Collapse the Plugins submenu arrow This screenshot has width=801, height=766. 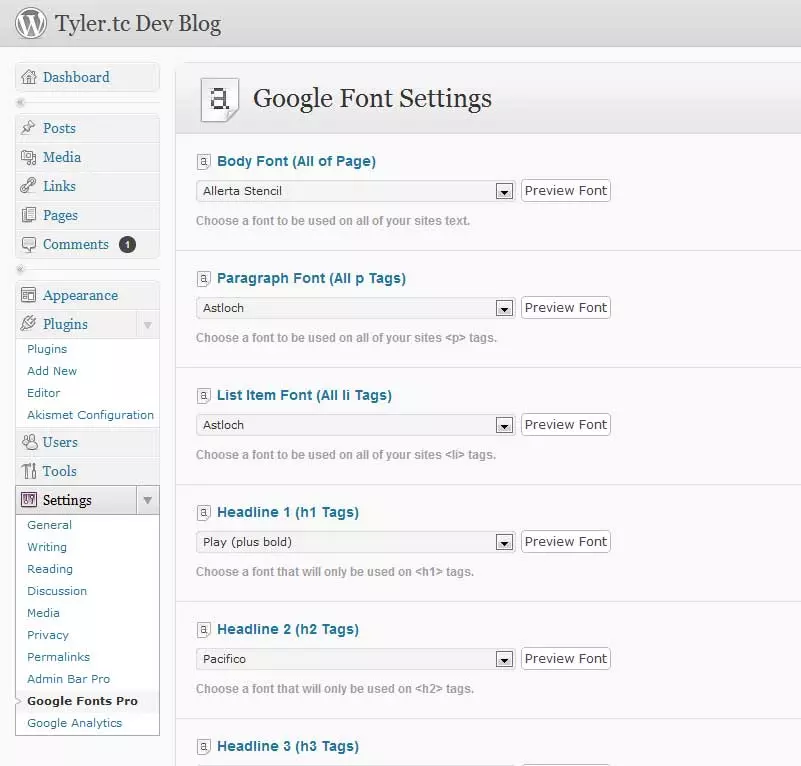click(x=148, y=324)
